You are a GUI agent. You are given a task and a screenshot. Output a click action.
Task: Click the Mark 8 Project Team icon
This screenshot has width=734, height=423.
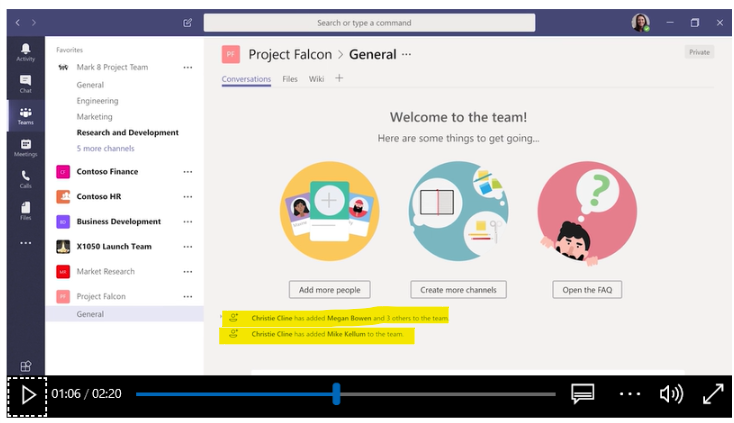(63, 67)
